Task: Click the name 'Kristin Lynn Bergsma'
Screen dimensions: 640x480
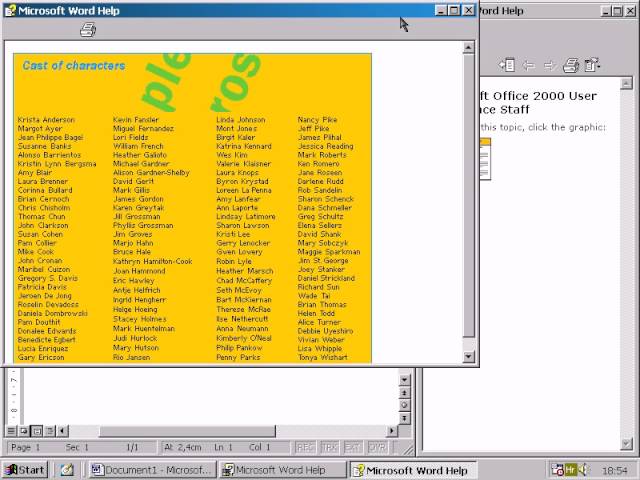Action: [57, 164]
